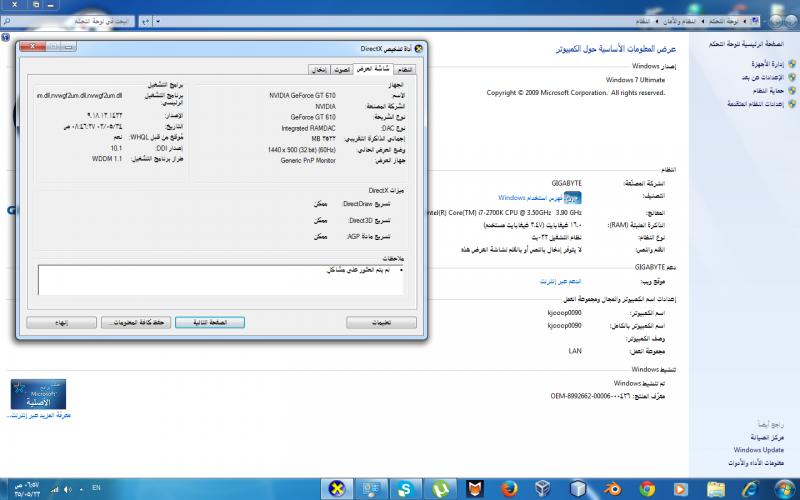The image size is (800, 500).
Task: Click the DirectX title bar icon
Action: click(418, 49)
